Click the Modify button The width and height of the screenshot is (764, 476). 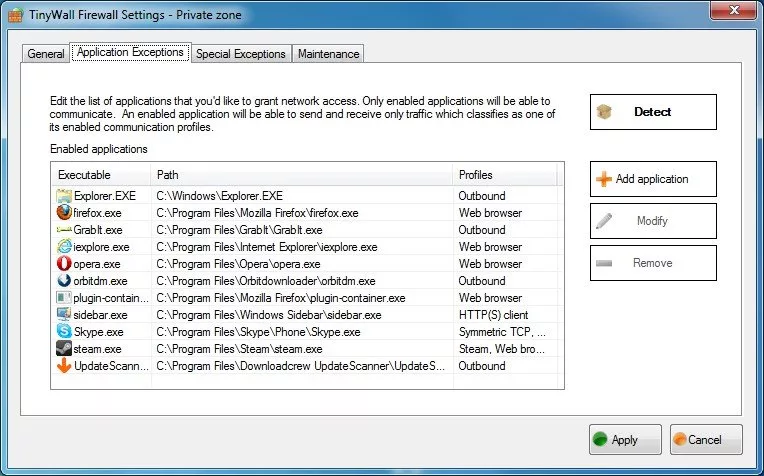pyautogui.click(x=653, y=221)
